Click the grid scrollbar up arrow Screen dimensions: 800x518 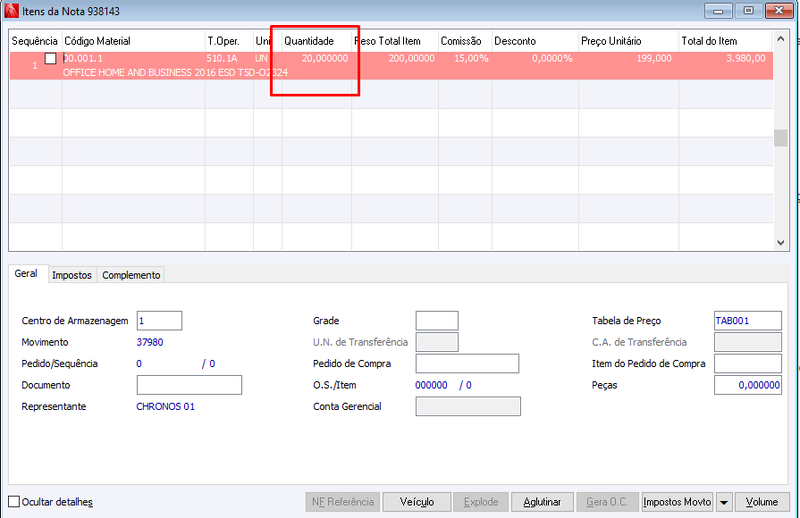click(780, 39)
